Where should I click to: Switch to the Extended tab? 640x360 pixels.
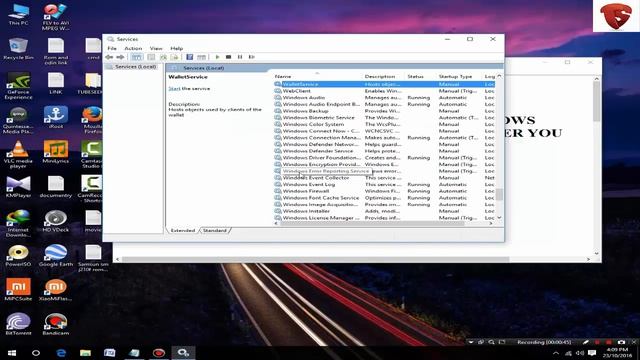click(182, 231)
